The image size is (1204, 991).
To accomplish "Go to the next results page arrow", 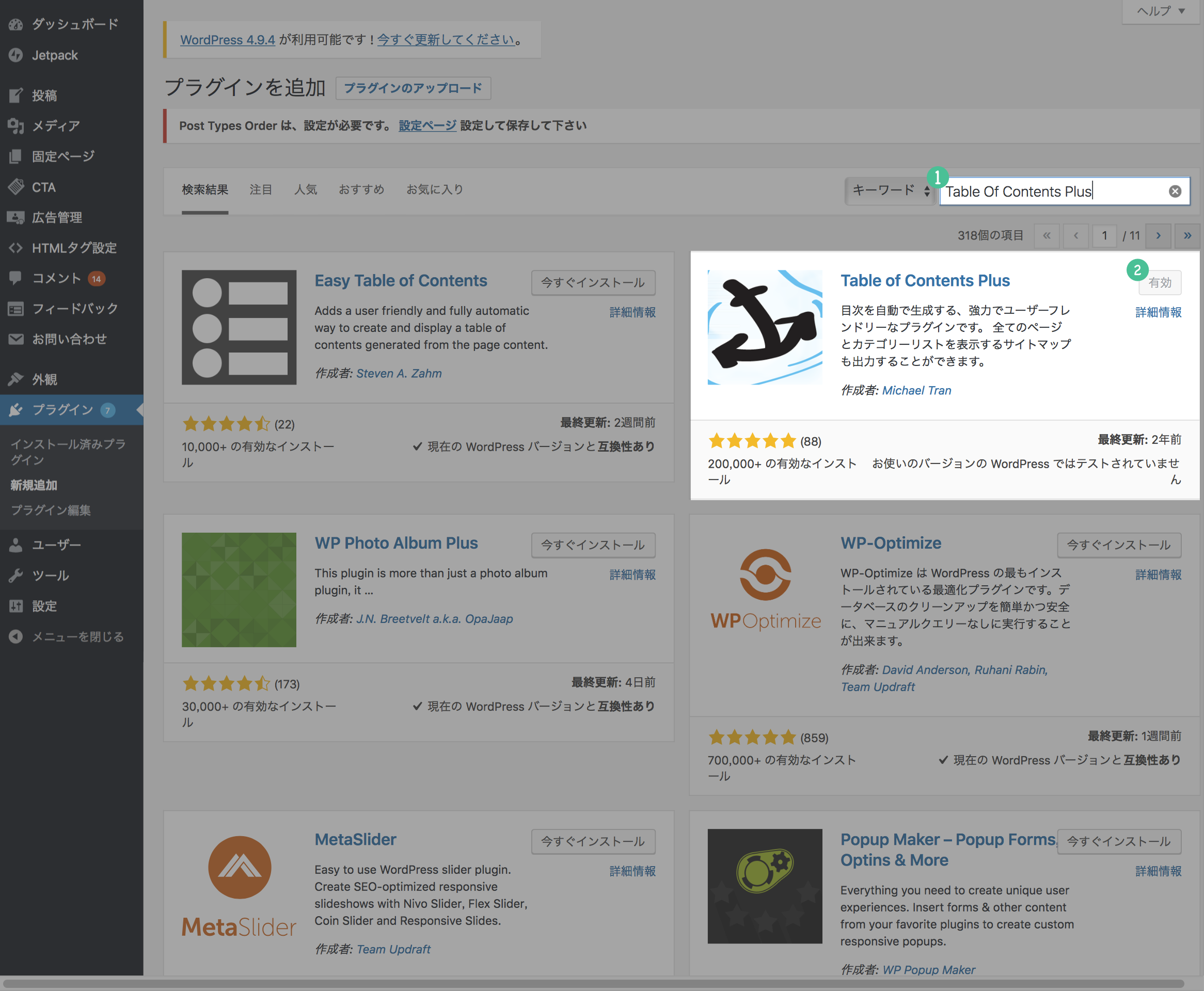I will [x=1159, y=235].
